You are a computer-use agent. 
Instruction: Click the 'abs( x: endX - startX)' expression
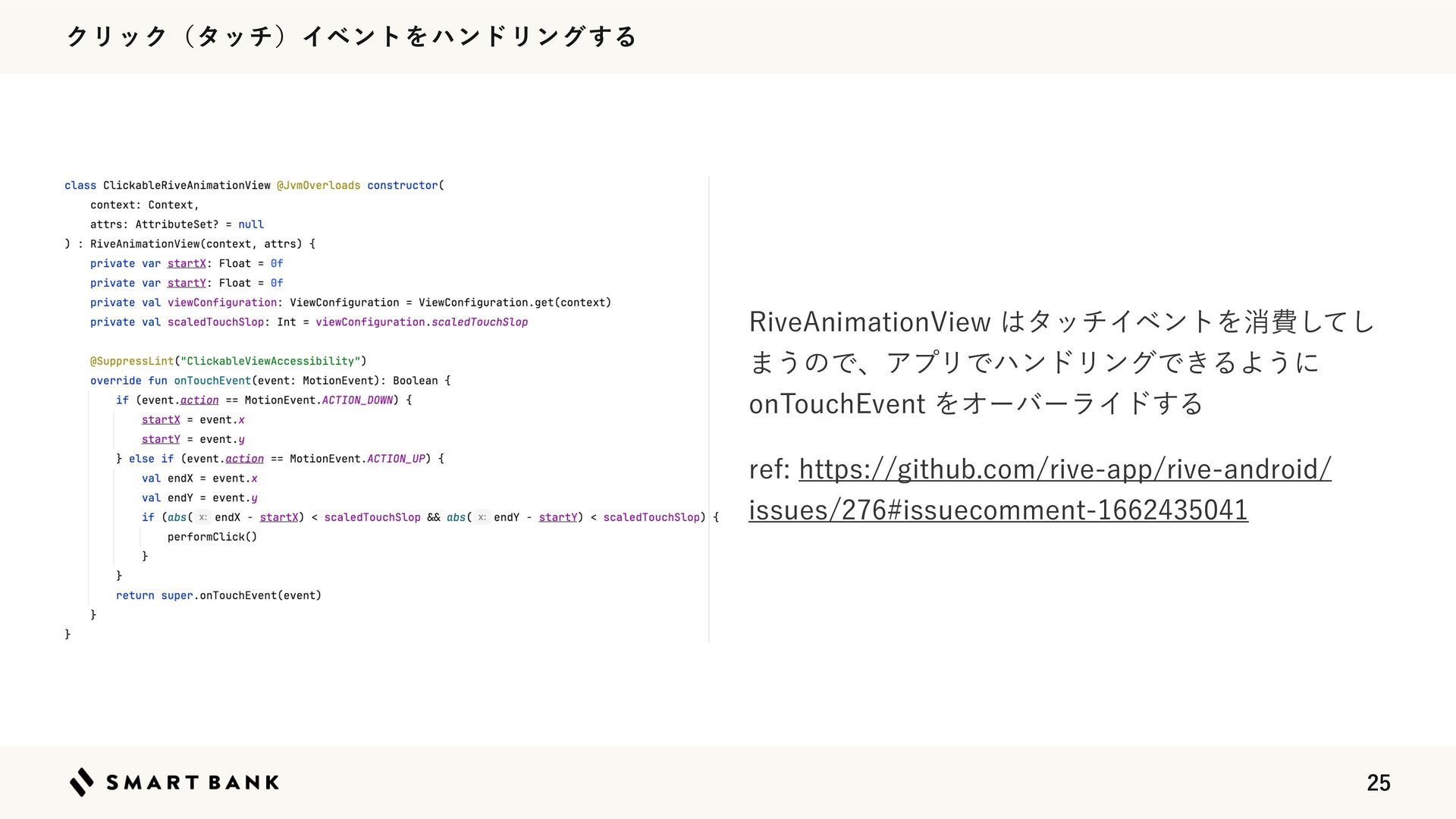(236, 517)
